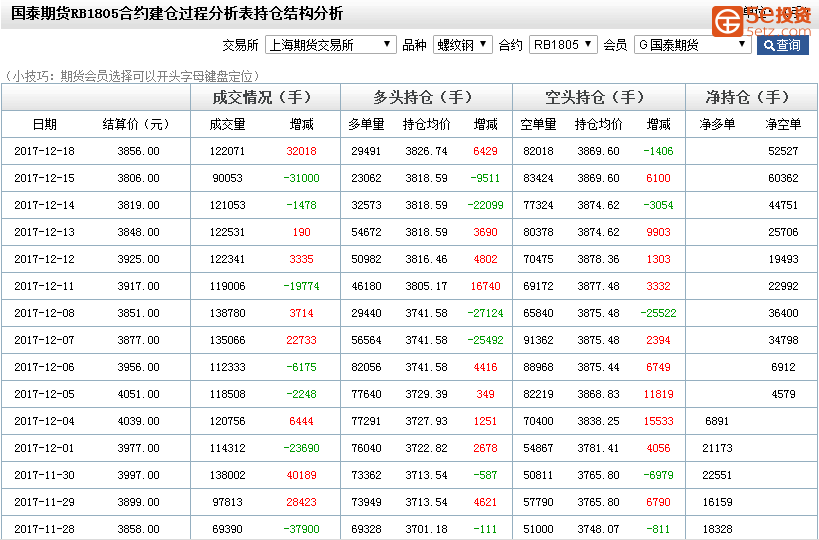Click long position value 82056

click(x=366, y=367)
